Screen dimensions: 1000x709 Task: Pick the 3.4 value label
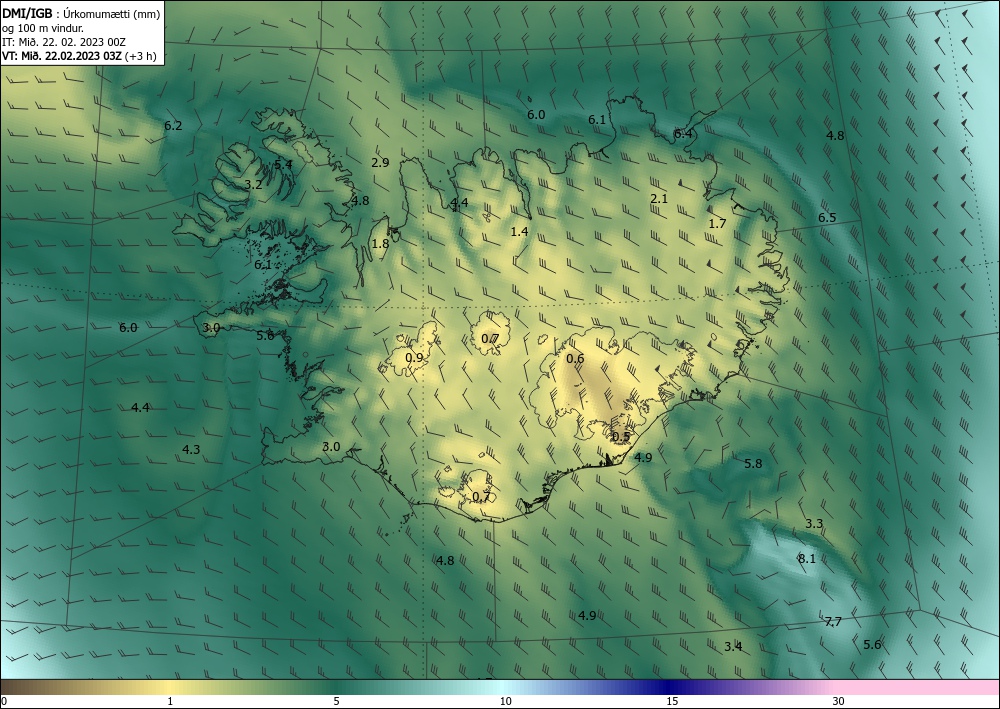click(733, 647)
